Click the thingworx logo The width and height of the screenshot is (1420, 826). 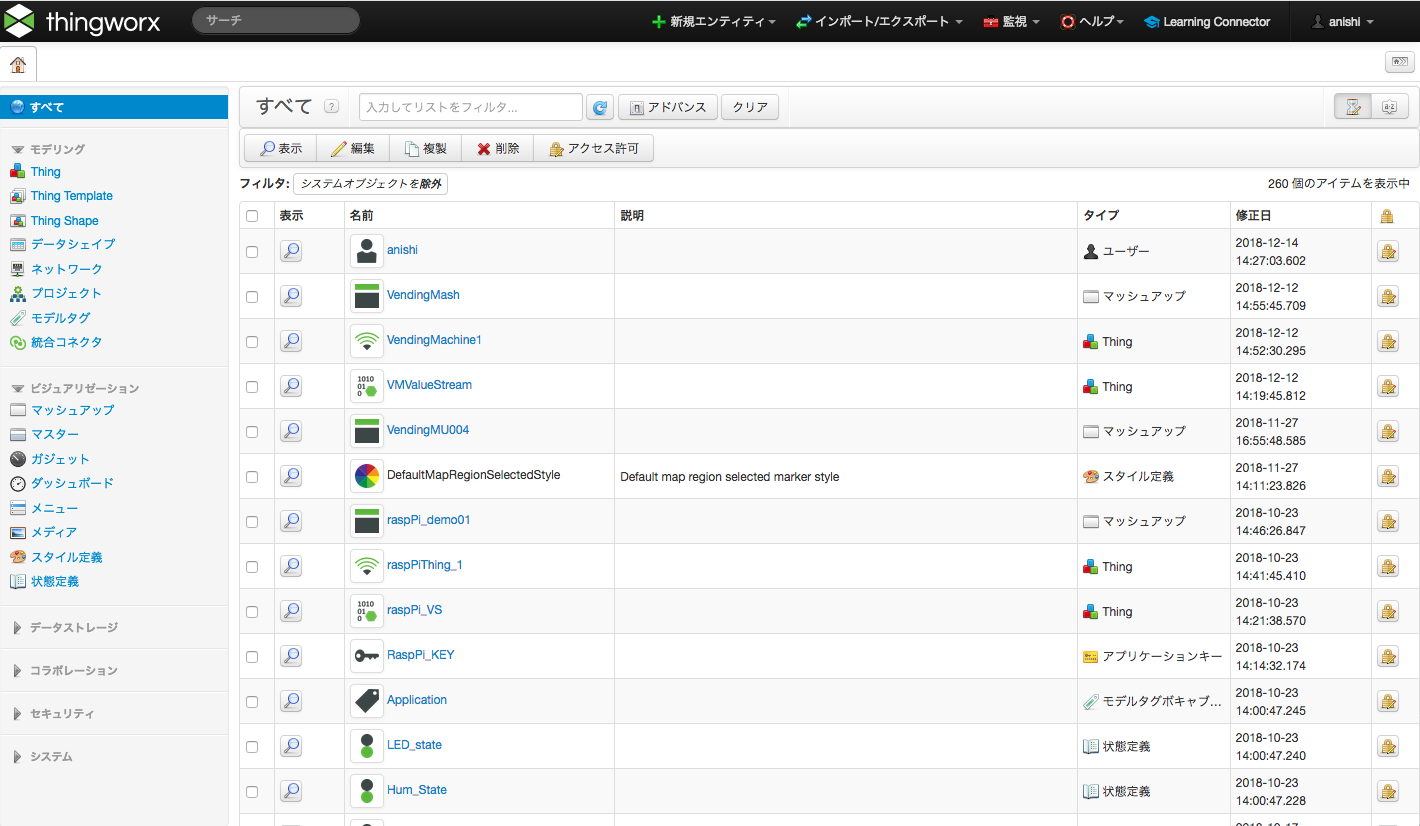83,21
